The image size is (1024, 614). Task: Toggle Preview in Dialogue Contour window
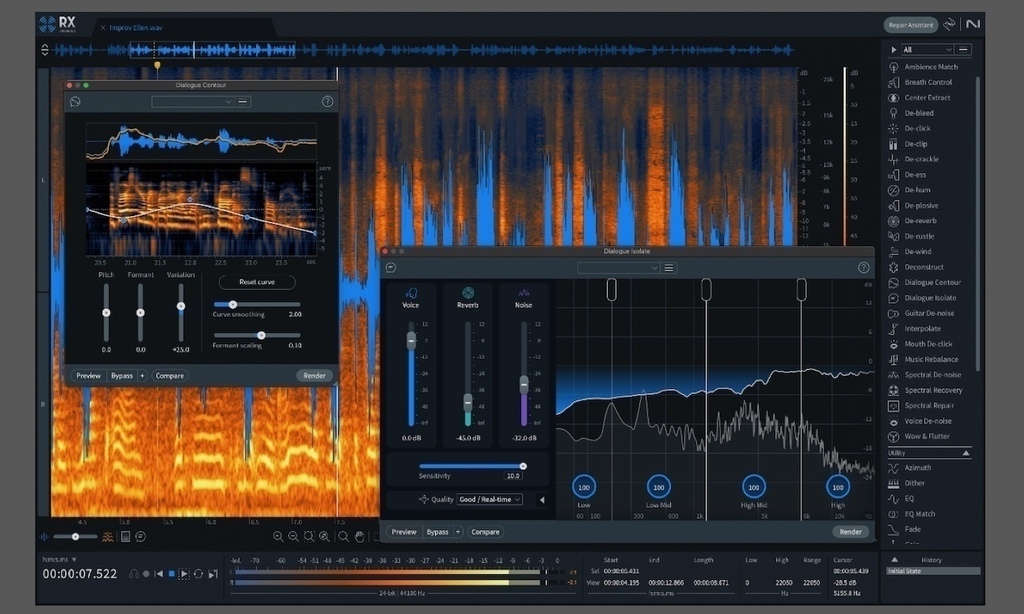(88, 376)
